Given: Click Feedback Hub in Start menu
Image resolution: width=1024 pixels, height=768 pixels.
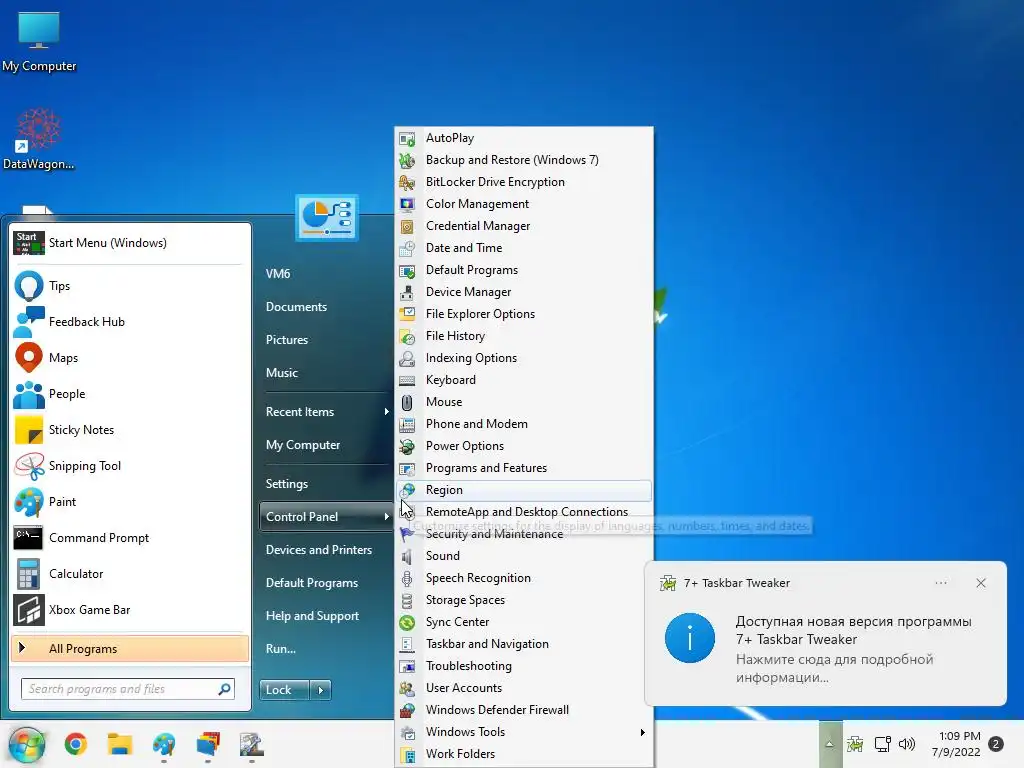Looking at the screenshot, I should click(130, 322).
